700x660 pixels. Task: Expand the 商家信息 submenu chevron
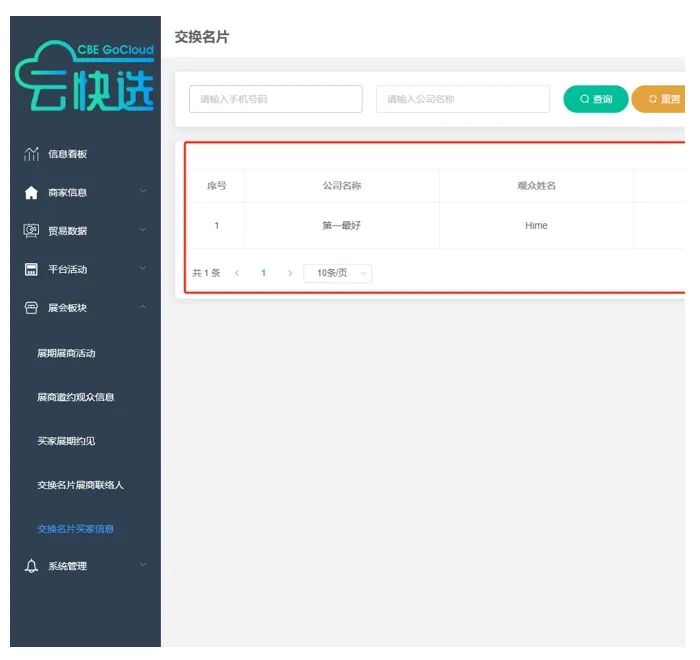[143, 192]
